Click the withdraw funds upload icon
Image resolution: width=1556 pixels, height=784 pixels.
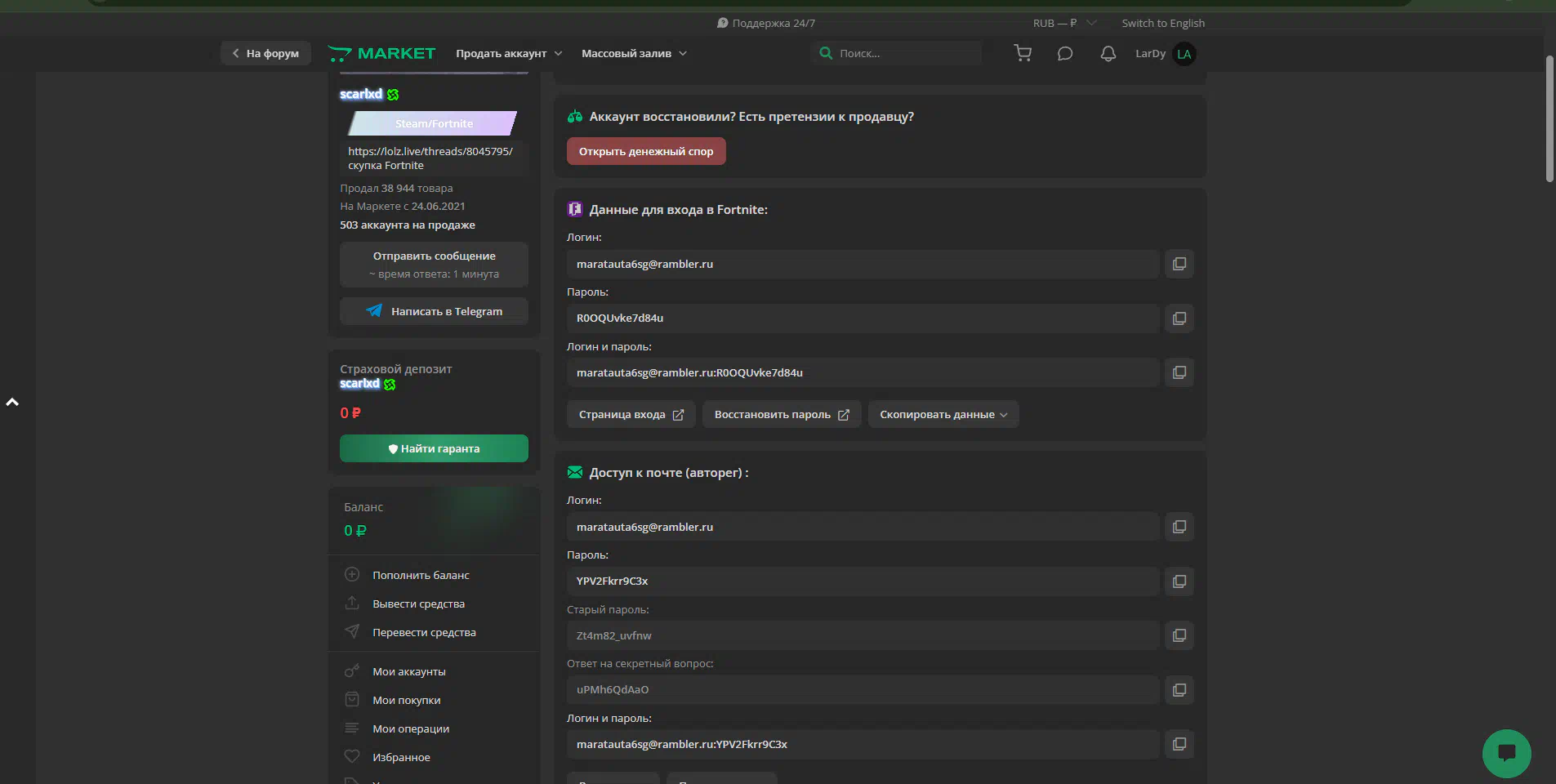click(352, 603)
